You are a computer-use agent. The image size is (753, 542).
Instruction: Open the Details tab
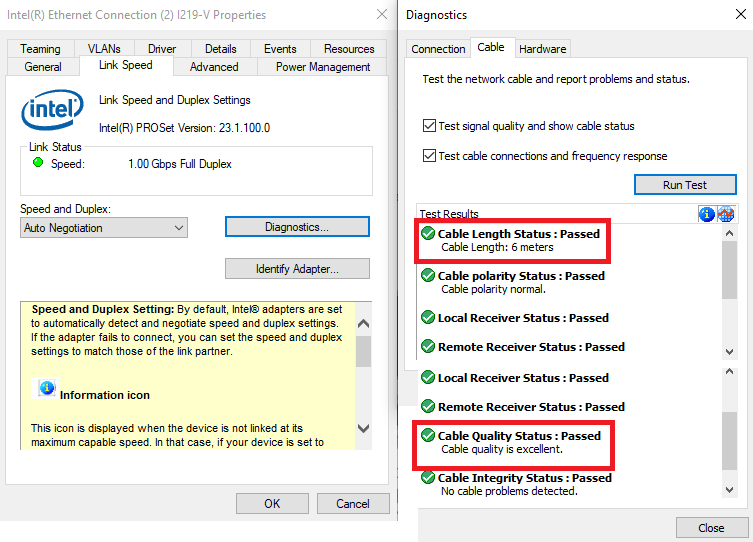point(220,49)
